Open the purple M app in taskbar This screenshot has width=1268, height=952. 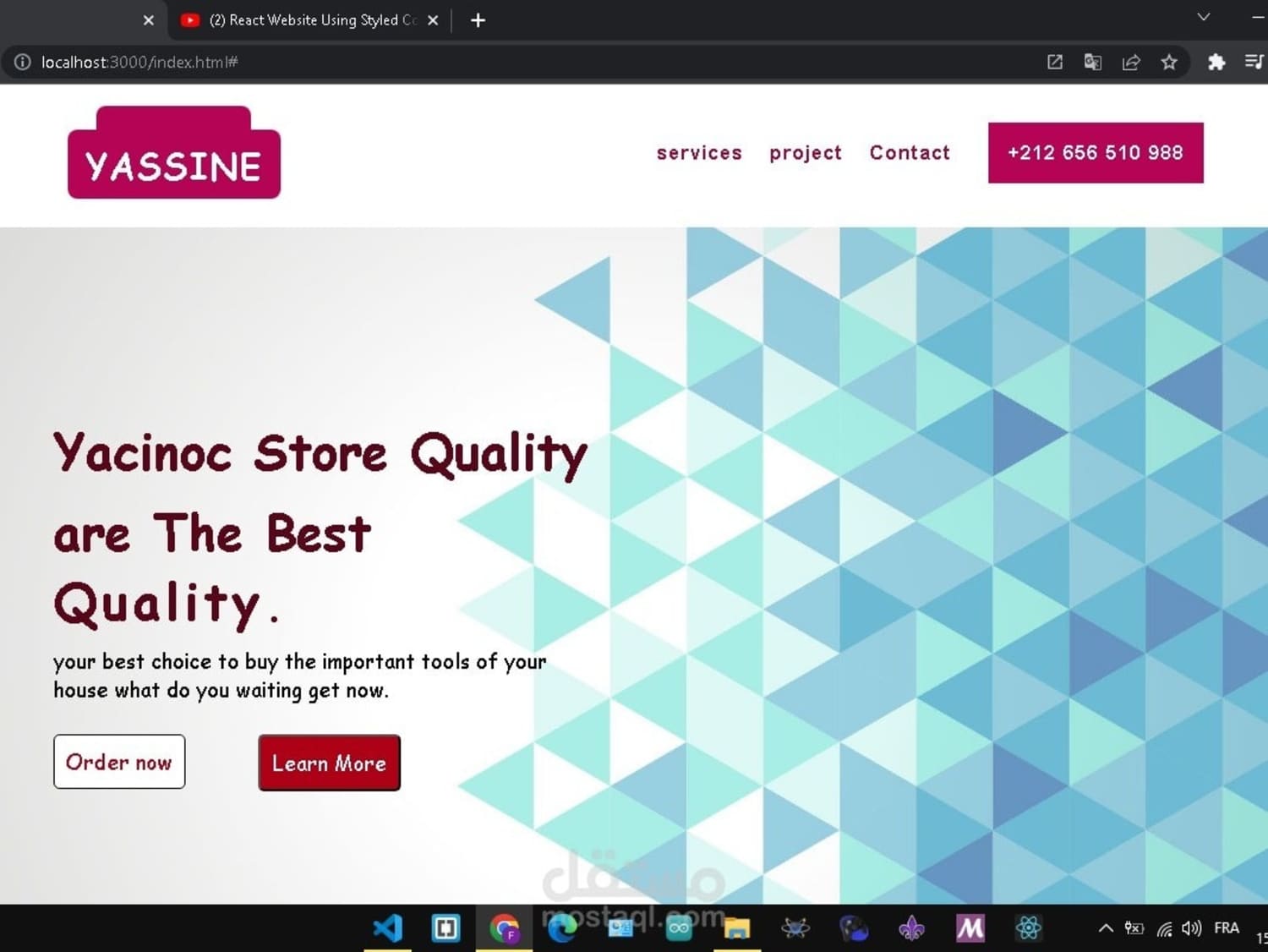coord(970,928)
